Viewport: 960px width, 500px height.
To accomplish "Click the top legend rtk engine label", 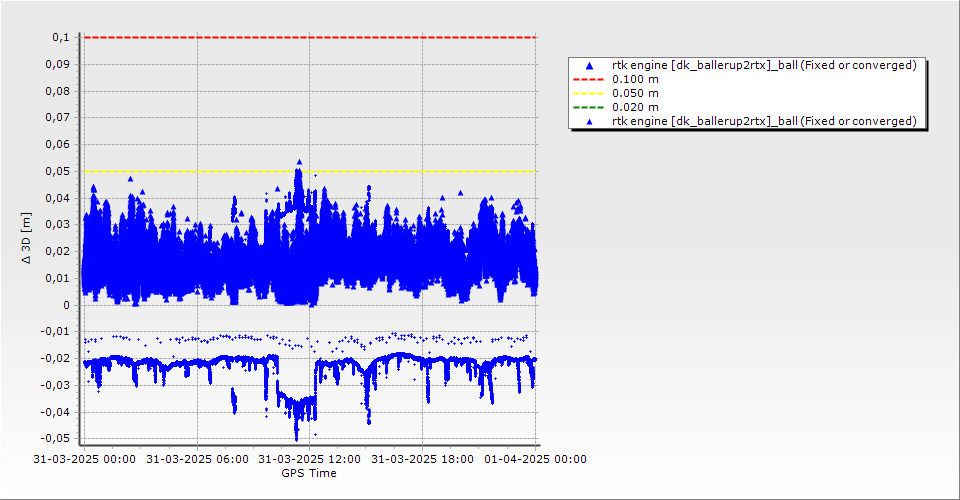I will pos(764,65).
